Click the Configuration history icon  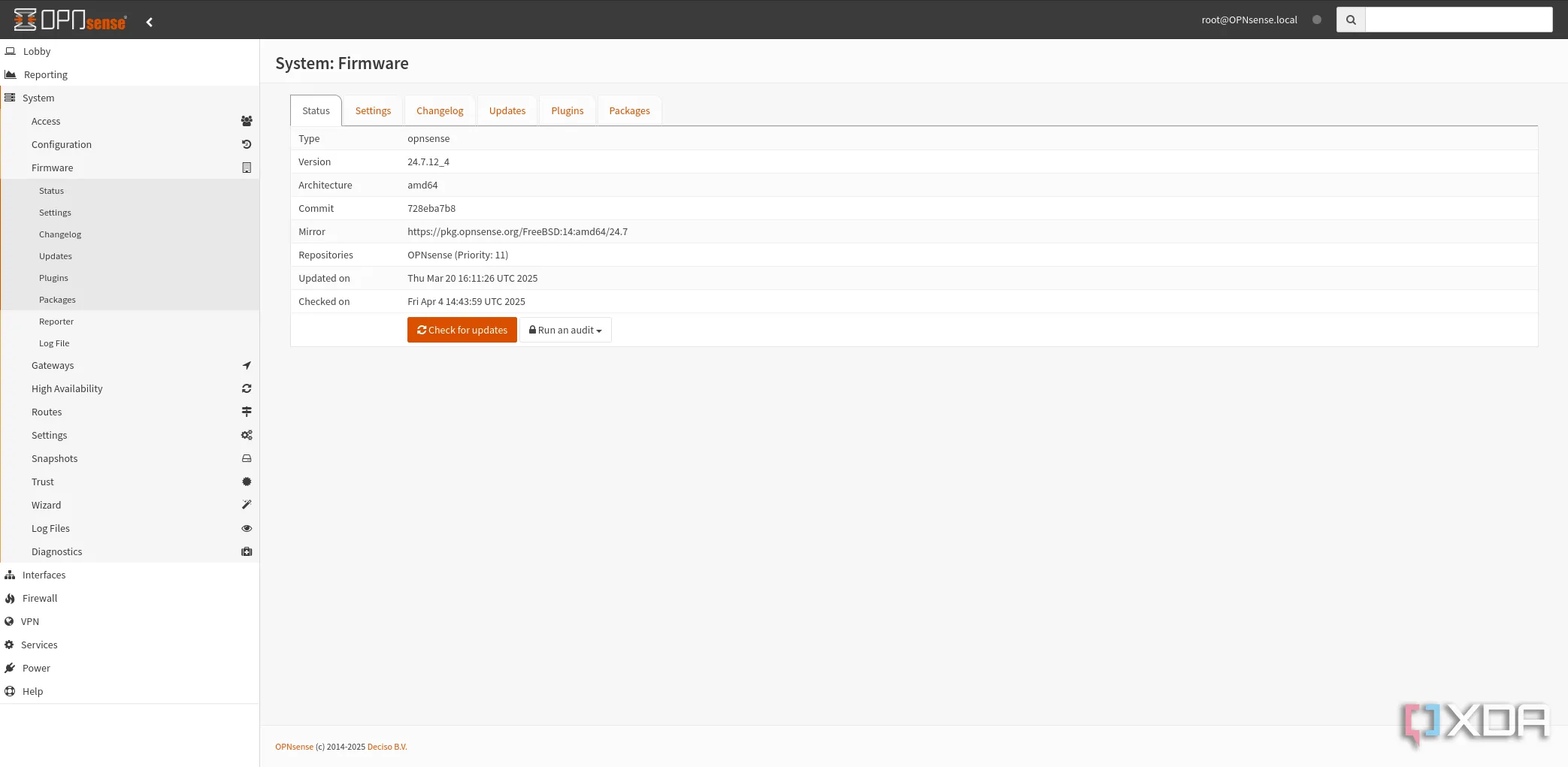coord(247,144)
